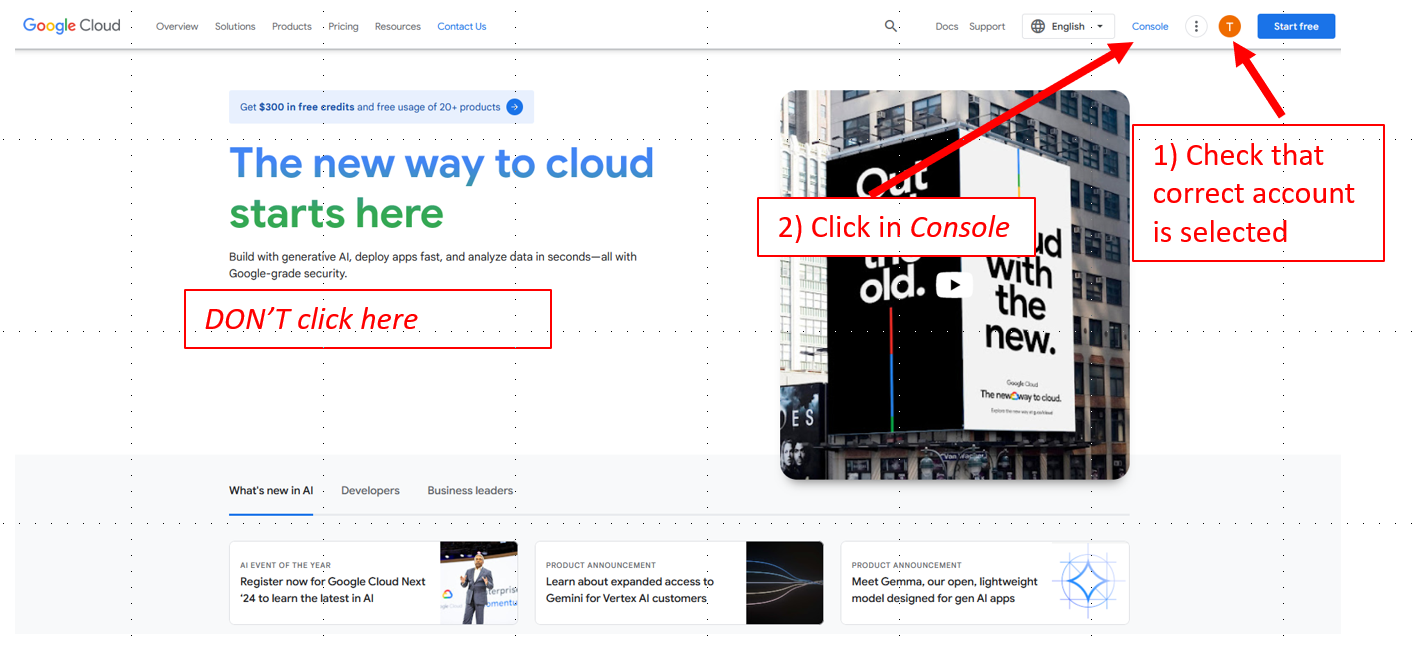The image size is (1425, 651).
Task: Go to the Console
Action: click(1150, 27)
